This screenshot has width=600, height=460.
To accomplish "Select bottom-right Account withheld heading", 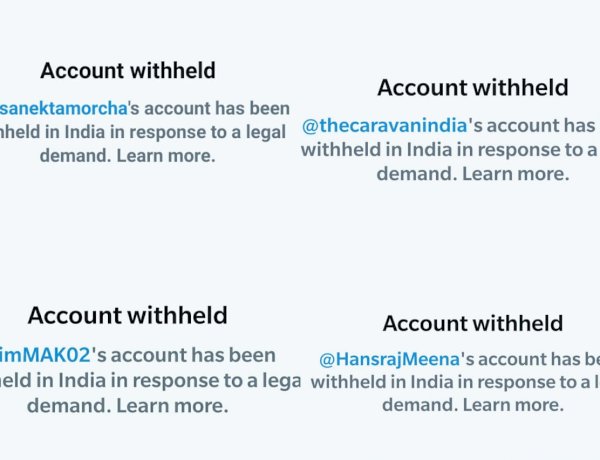I will (473, 323).
